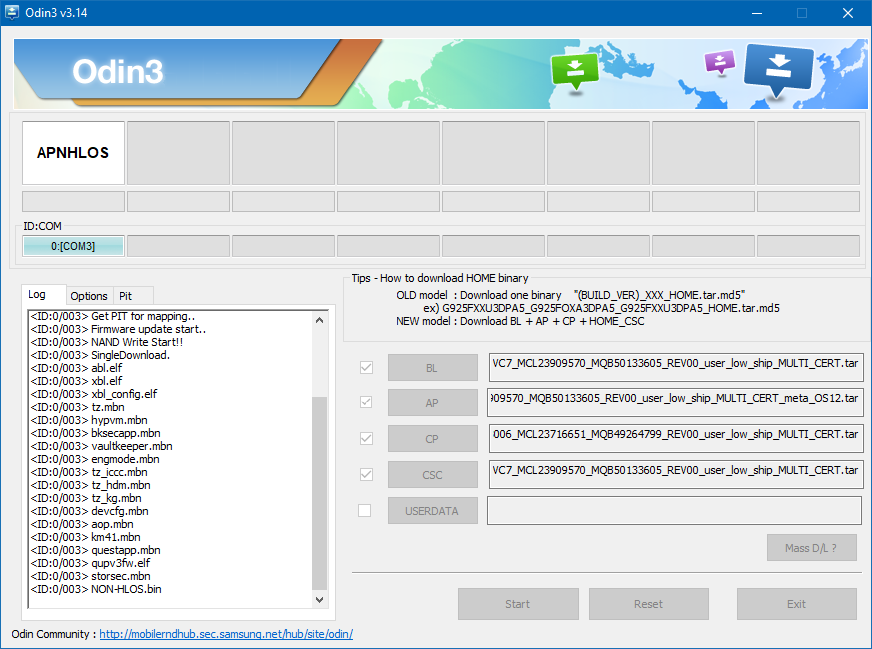The width and height of the screenshot is (872, 649).
Task: Select log line 'NON-HLOS.bin'
Action: pos(96,589)
